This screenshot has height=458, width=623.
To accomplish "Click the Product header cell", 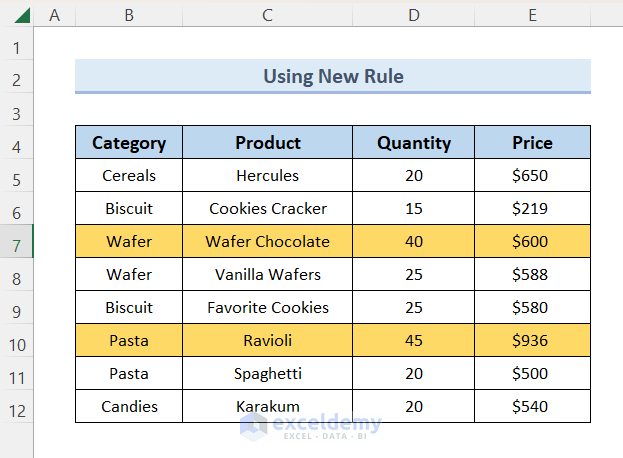I will [x=267, y=143].
